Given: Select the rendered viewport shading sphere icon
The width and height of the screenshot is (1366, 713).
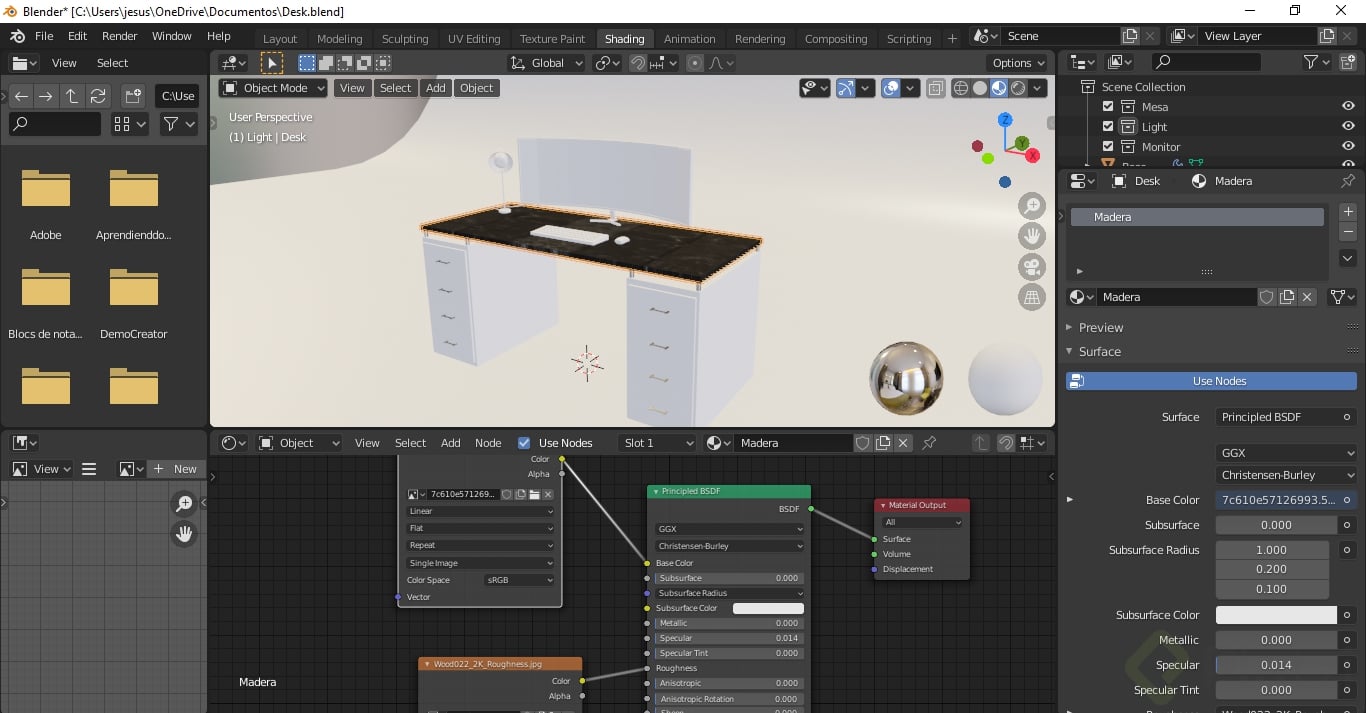Looking at the screenshot, I should [x=1018, y=87].
